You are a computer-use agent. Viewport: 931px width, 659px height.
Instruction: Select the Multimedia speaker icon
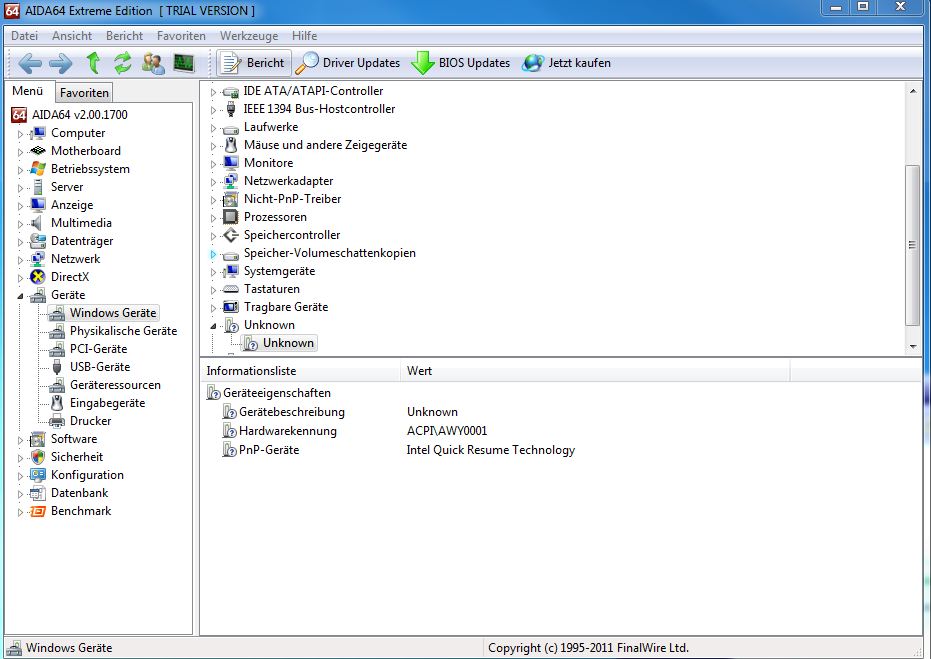pyautogui.click(x=37, y=223)
